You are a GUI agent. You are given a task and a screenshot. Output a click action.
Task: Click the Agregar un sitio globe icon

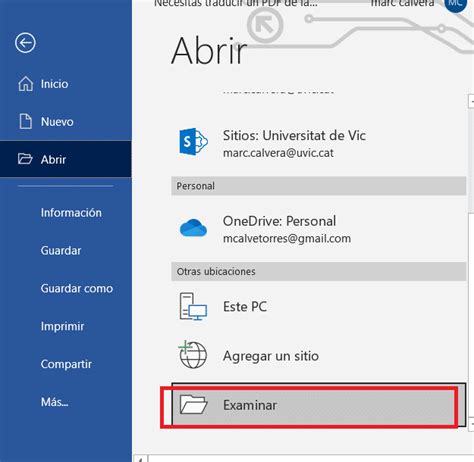tap(193, 355)
